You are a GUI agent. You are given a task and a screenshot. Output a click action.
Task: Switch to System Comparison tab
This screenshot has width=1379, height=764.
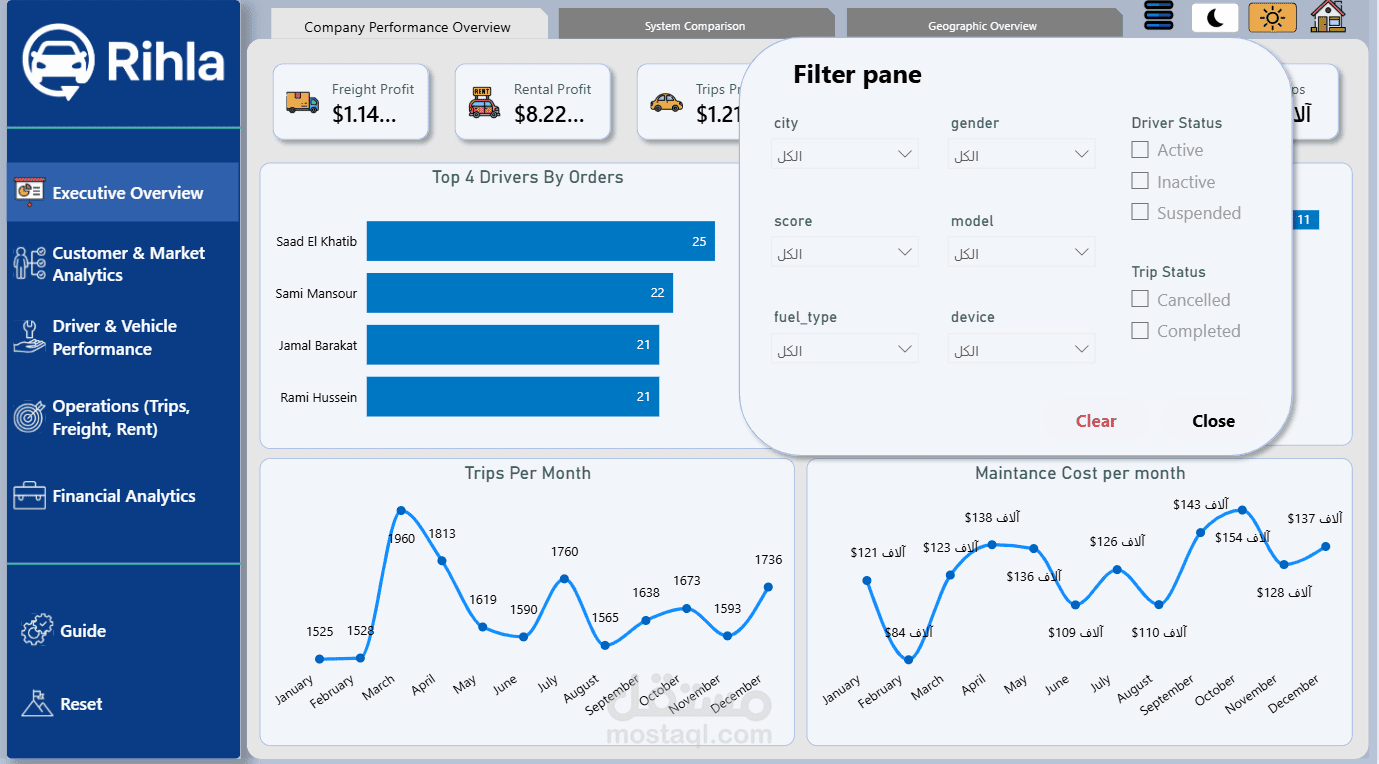695,25
